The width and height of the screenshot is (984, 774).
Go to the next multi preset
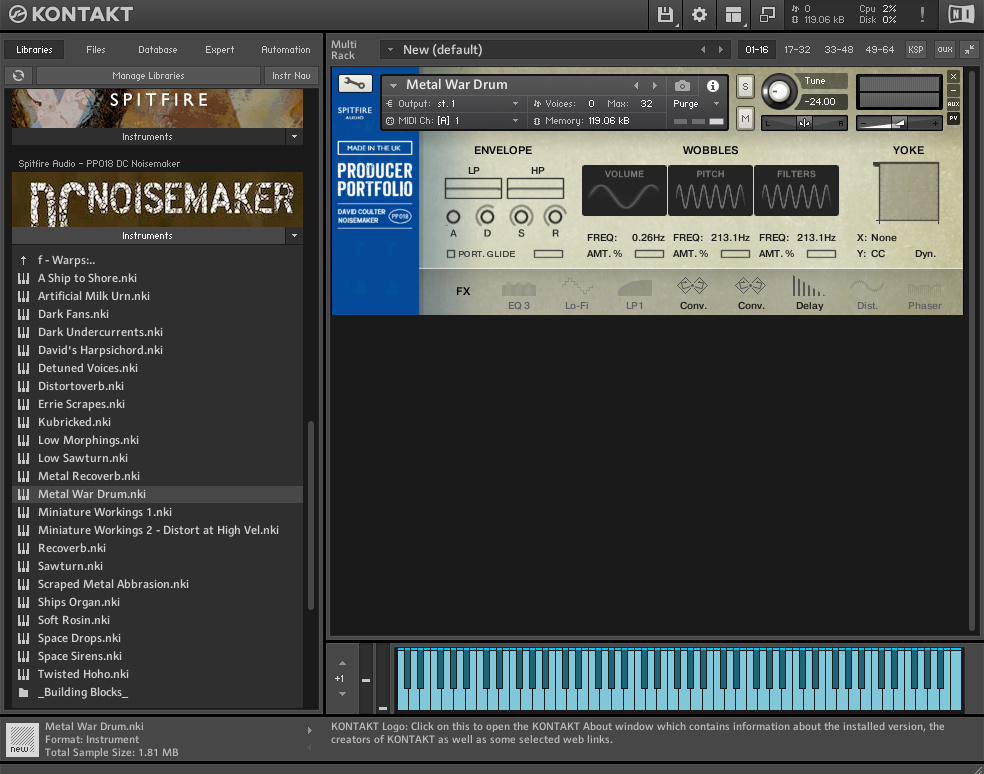pos(720,50)
